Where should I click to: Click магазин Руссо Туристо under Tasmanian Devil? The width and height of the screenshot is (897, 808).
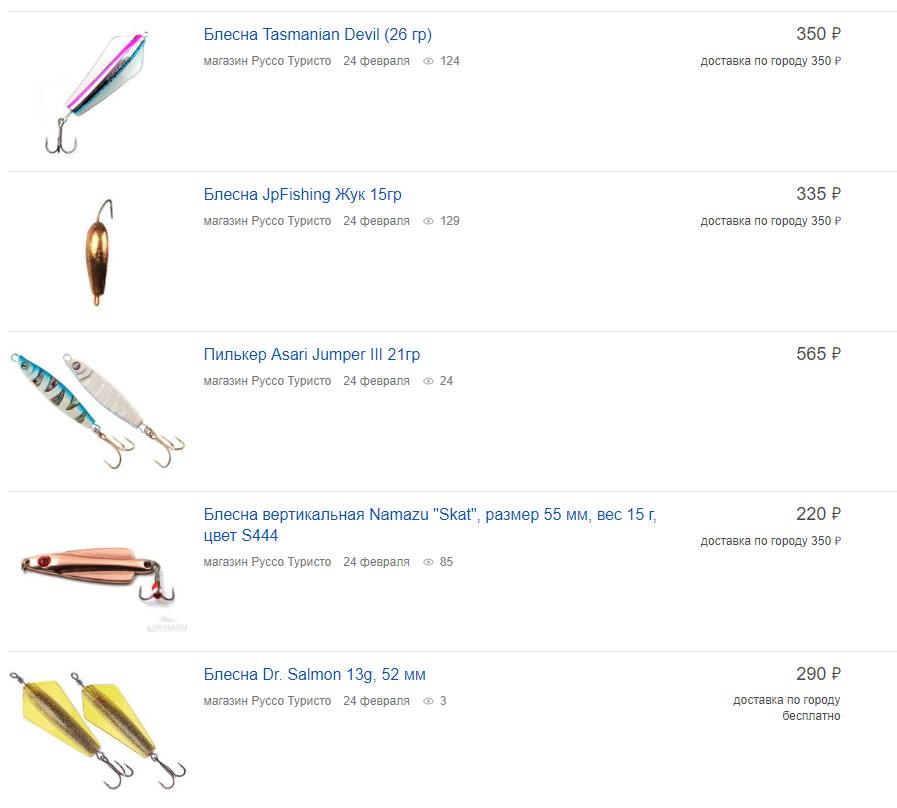pyautogui.click(x=267, y=61)
